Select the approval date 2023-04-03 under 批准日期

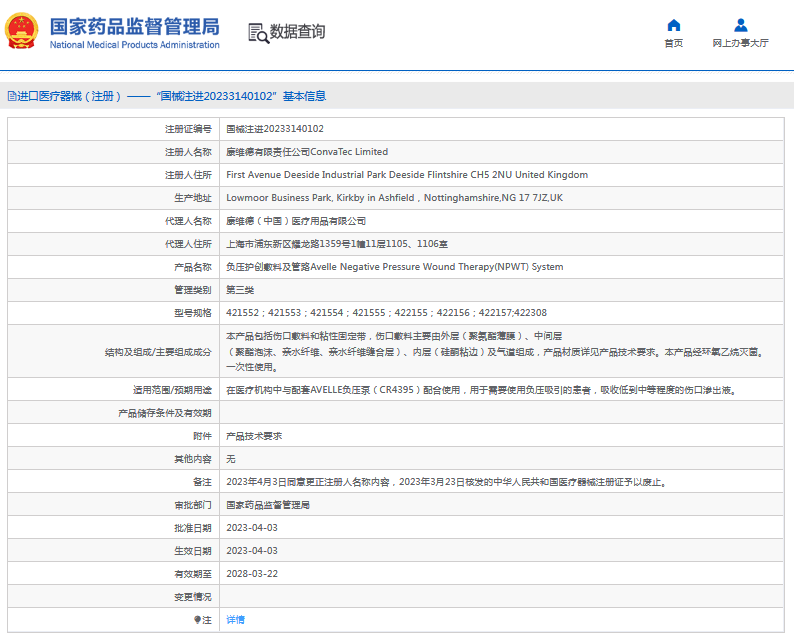(252, 528)
